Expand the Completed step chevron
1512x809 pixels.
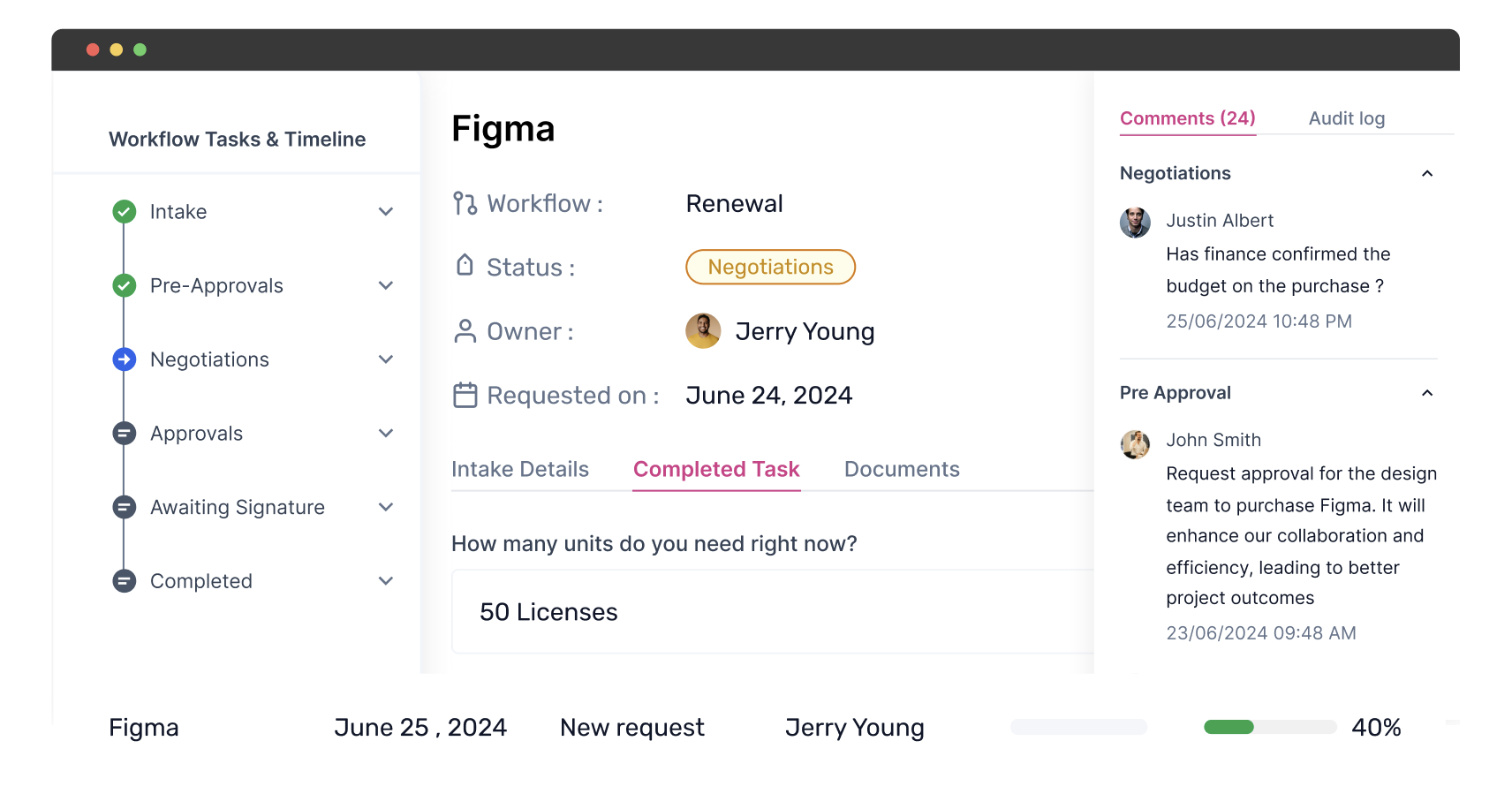coord(386,581)
